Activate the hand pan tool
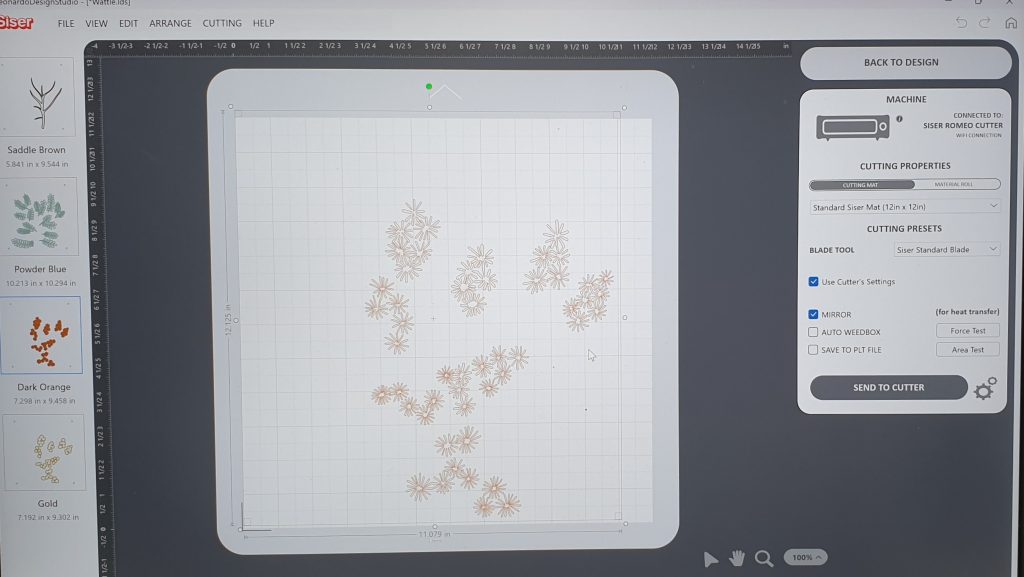The width and height of the screenshot is (1024, 577). pyautogui.click(x=738, y=558)
